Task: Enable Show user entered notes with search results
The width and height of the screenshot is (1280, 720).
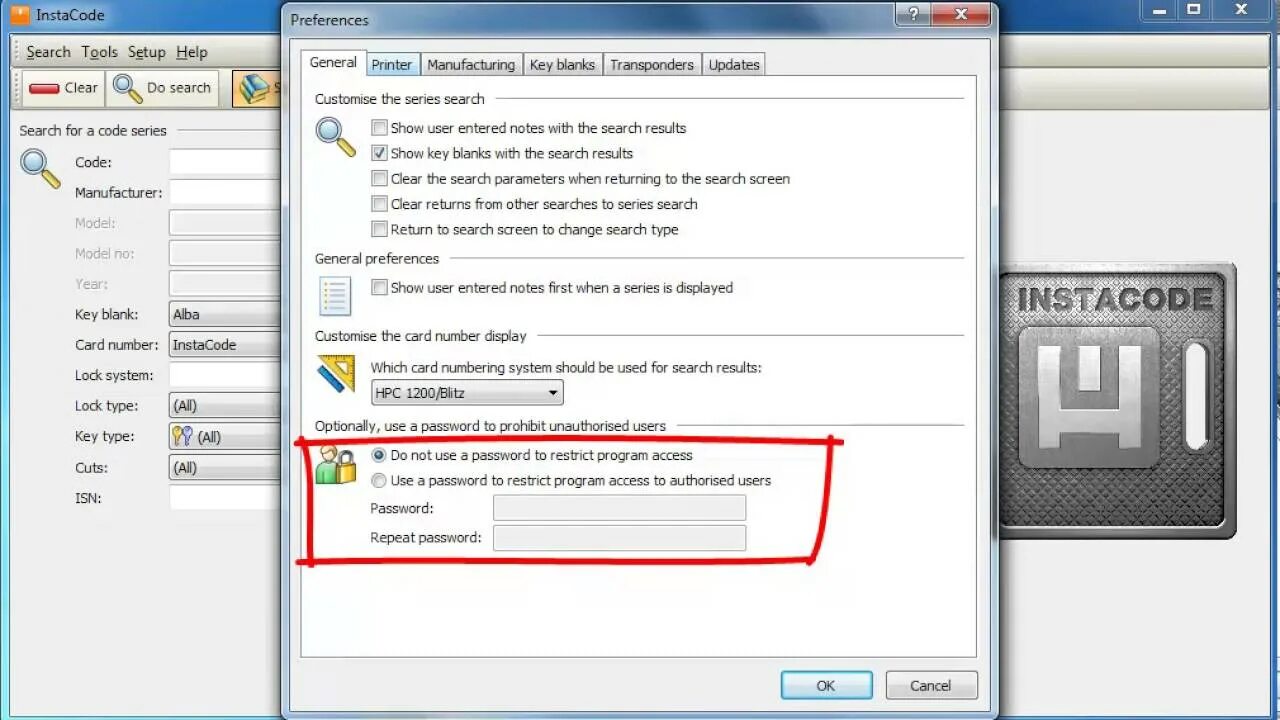Action: (x=379, y=128)
